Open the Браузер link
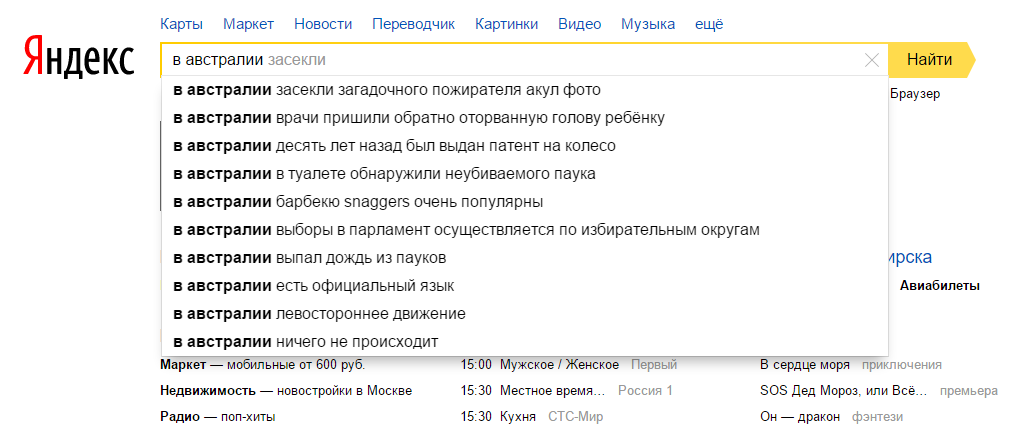Image resolution: width=1018 pixels, height=430 pixels. click(x=915, y=94)
